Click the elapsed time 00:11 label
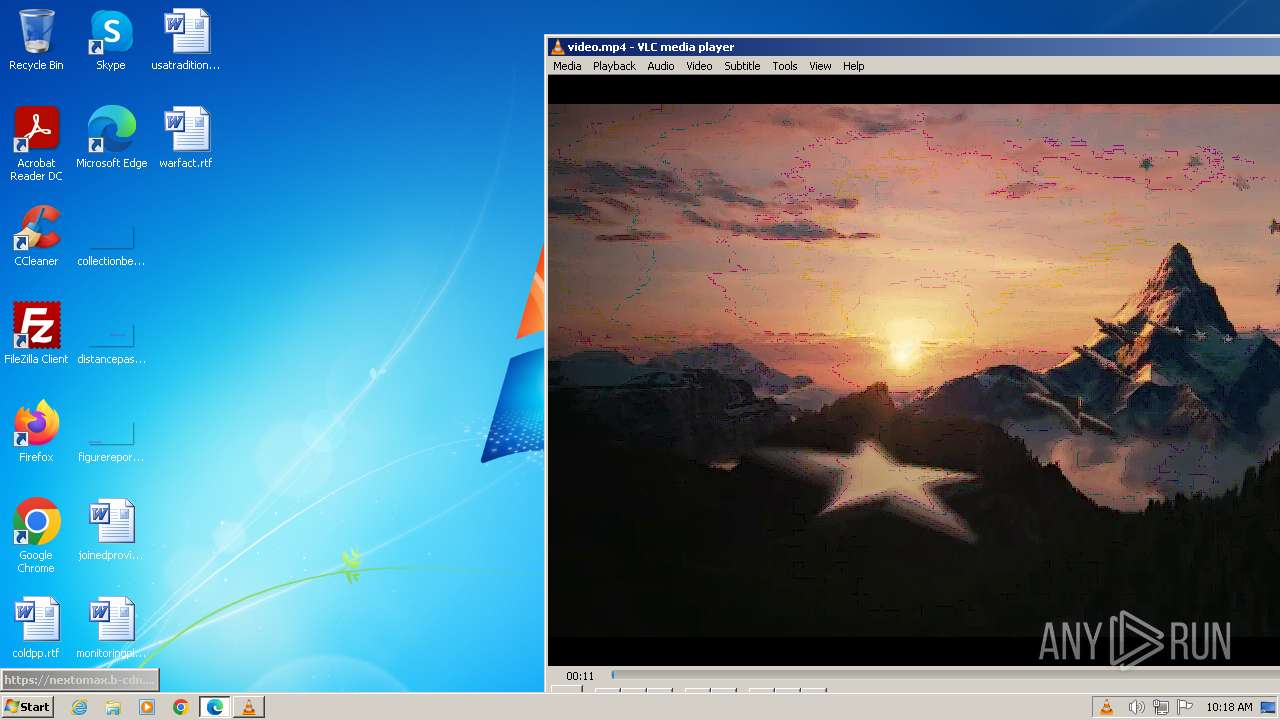The height and width of the screenshot is (720, 1280). click(x=580, y=676)
